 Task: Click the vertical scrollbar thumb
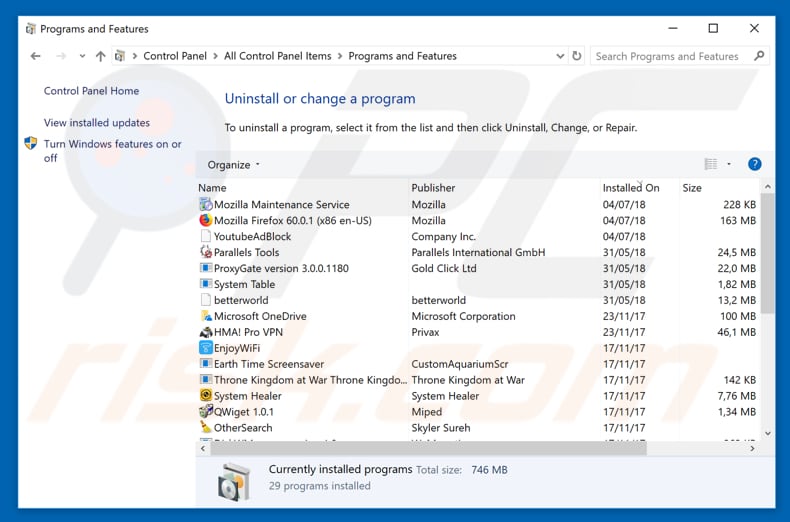[767, 253]
